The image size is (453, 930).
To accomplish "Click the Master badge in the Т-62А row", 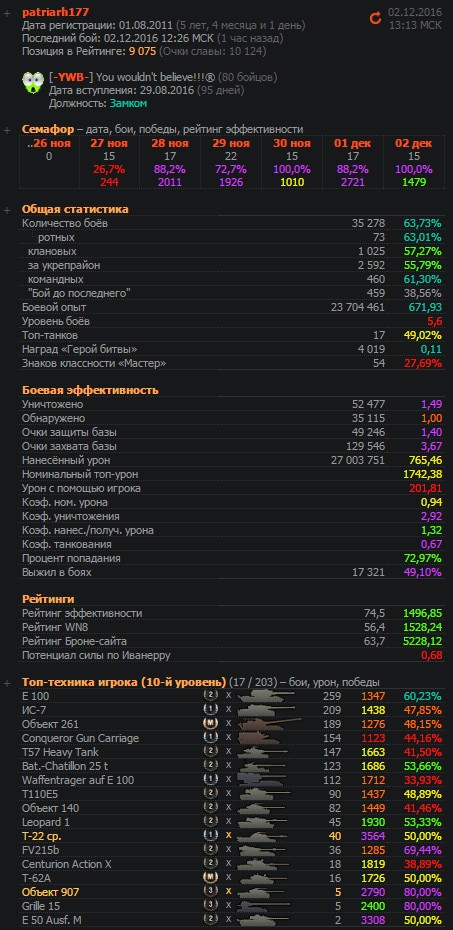I will (x=210, y=878).
